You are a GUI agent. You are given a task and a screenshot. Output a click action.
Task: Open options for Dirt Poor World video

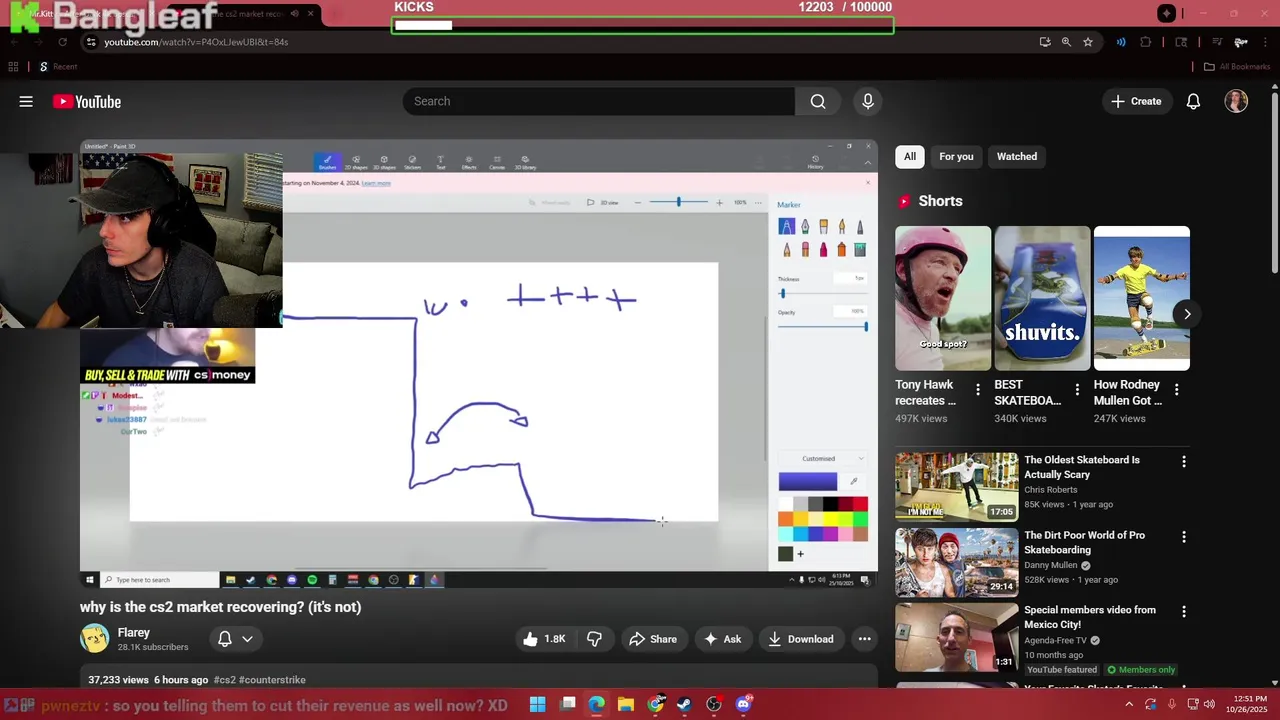tap(1184, 537)
